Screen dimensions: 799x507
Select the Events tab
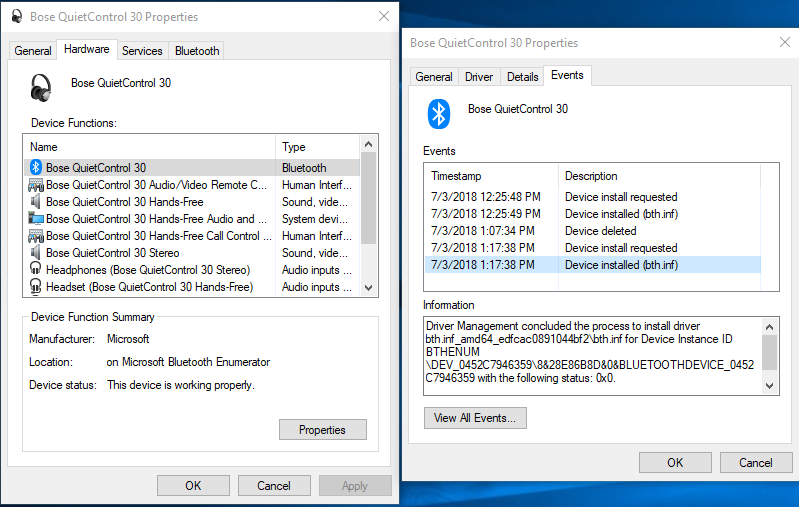567,75
